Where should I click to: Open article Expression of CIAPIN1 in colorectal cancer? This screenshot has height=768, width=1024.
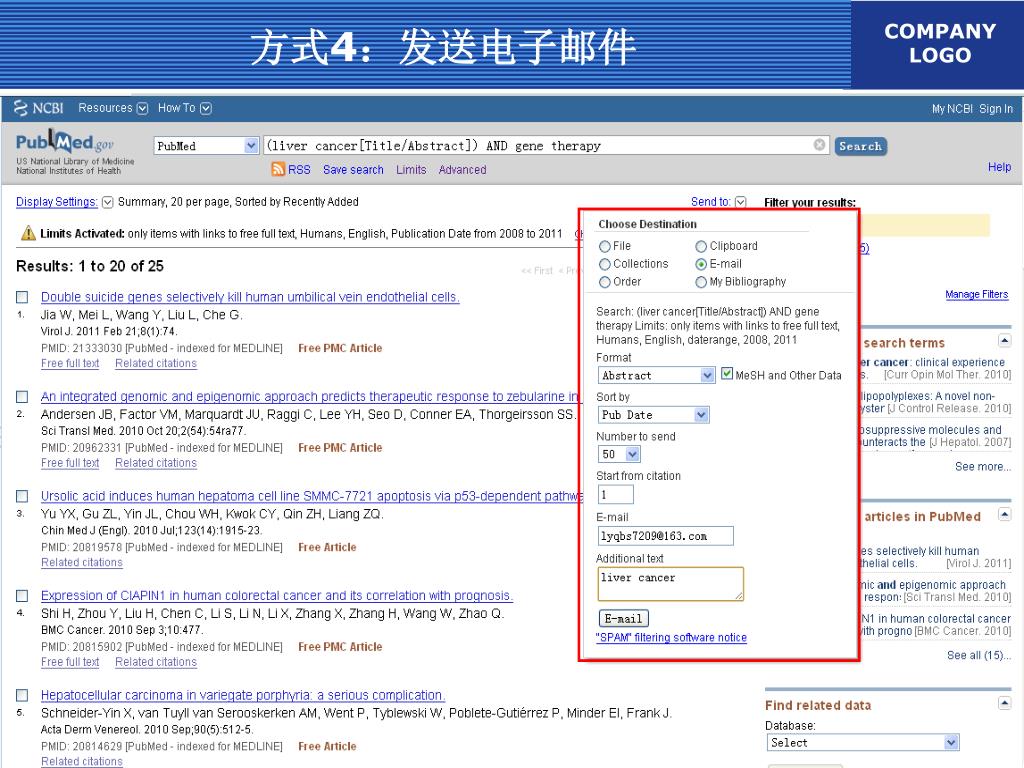click(x=277, y=596)
